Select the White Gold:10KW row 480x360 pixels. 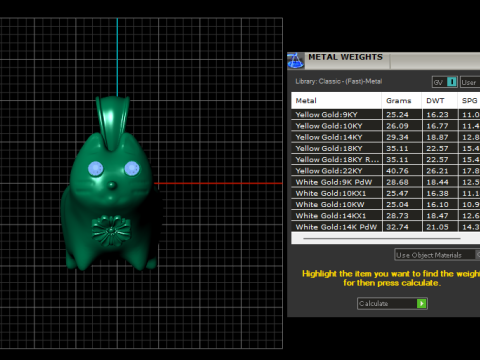click(386, 205)
